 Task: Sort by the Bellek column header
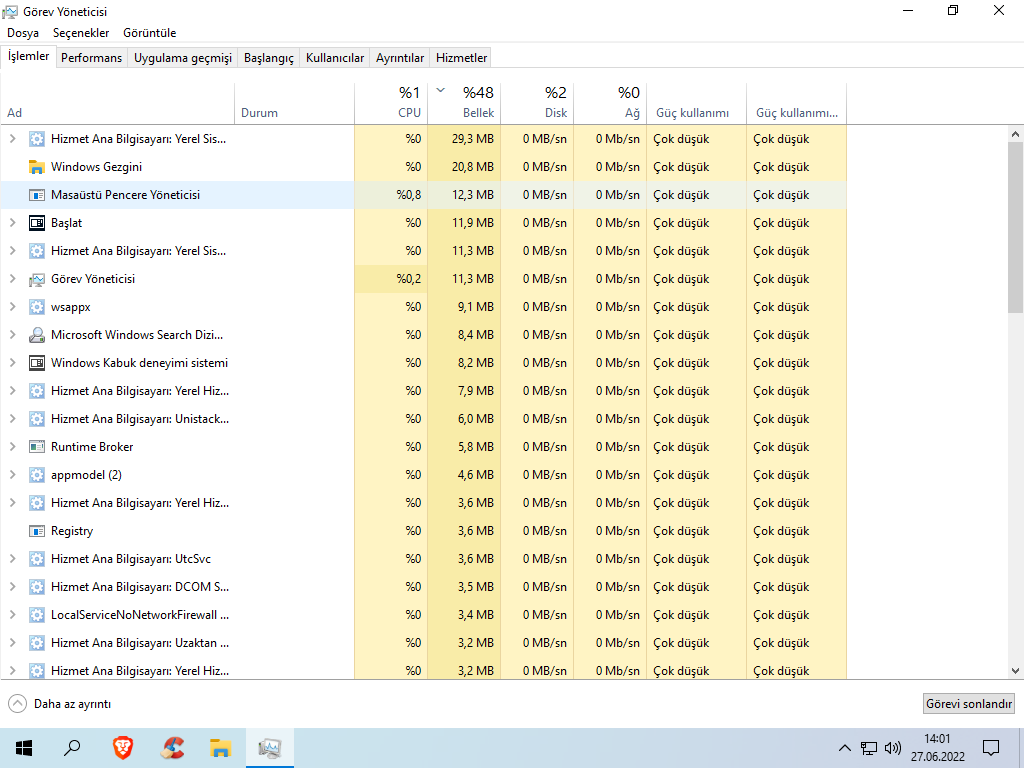tap(464, 103)
